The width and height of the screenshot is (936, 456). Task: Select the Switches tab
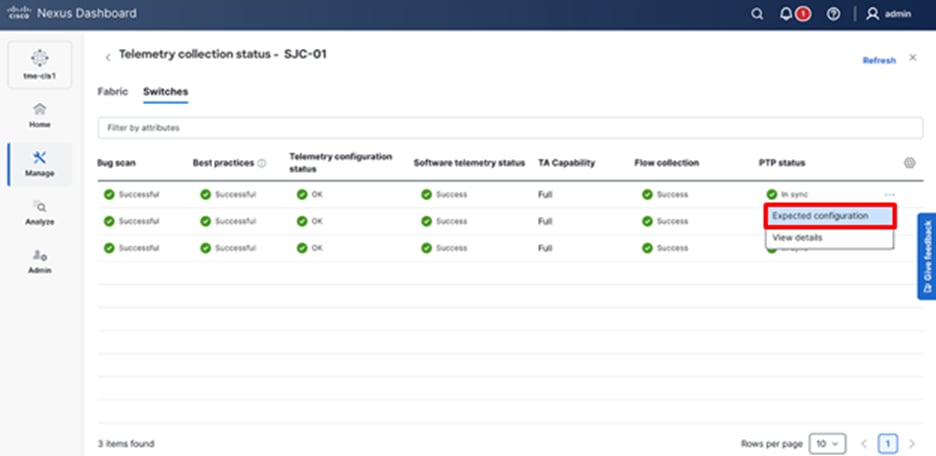pyautogui.click(x=165, y=91)
